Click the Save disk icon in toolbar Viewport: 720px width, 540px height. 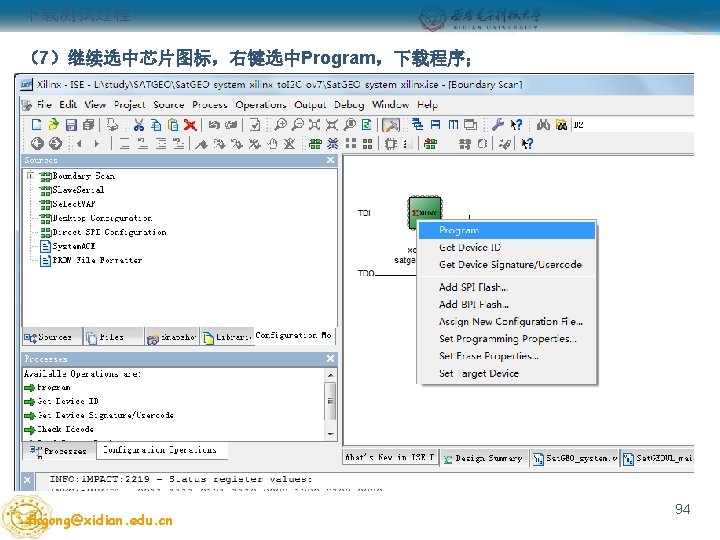(71, 124)
